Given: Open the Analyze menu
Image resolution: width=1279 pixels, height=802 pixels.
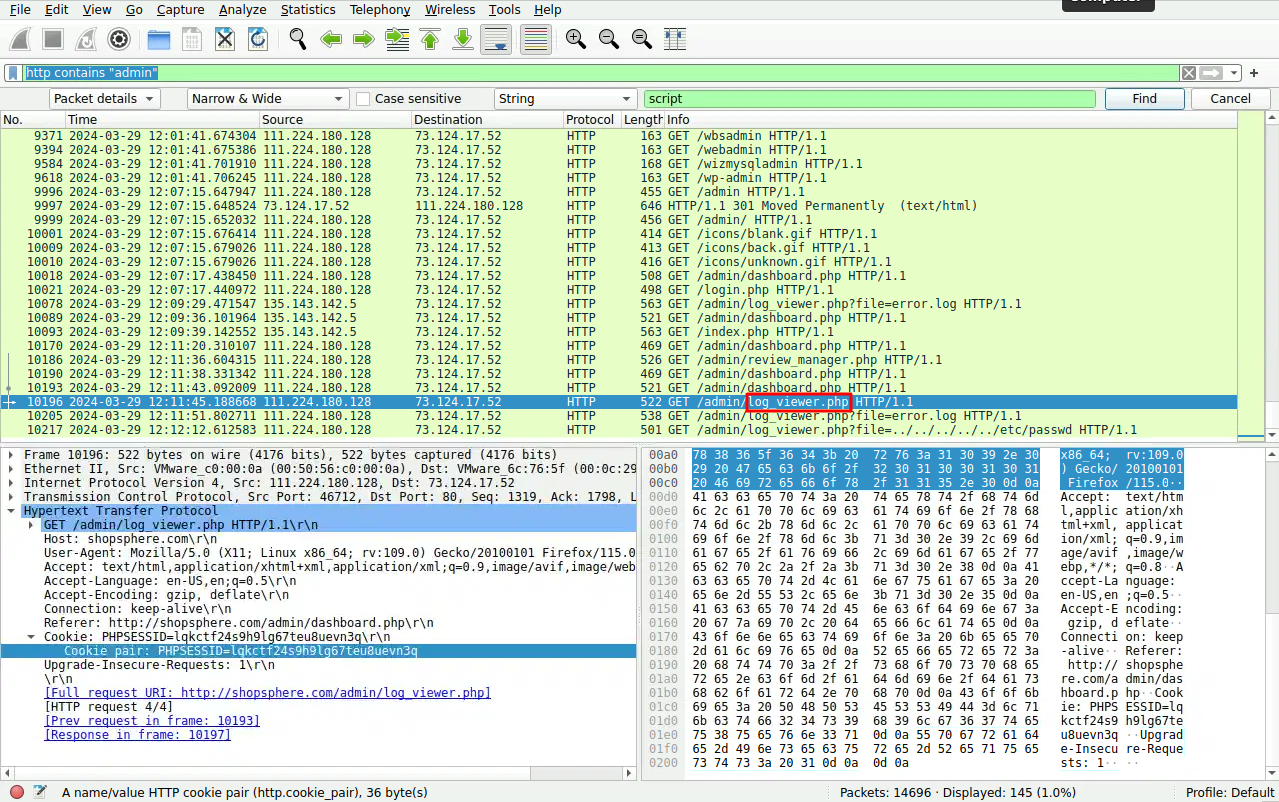Looking at the screenshot, I should coord(242,9).
